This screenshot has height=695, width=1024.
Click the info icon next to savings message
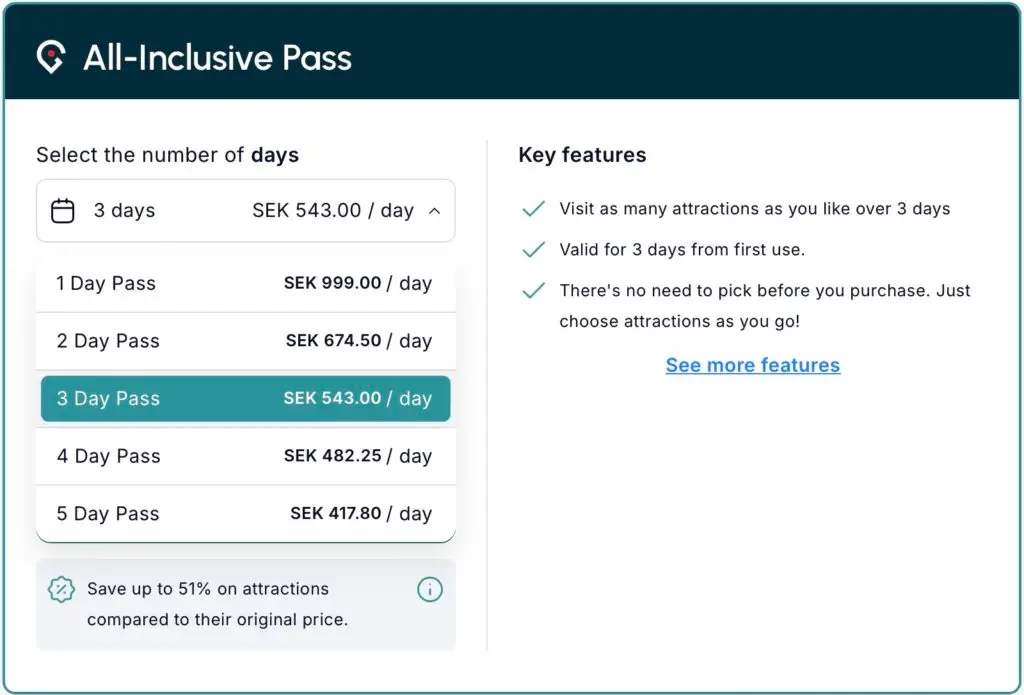(430, 590)
